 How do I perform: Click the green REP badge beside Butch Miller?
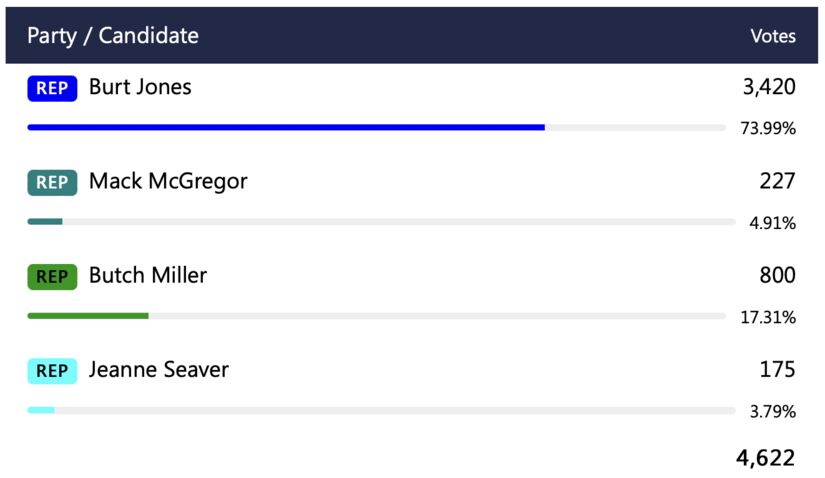pos(52,277)
